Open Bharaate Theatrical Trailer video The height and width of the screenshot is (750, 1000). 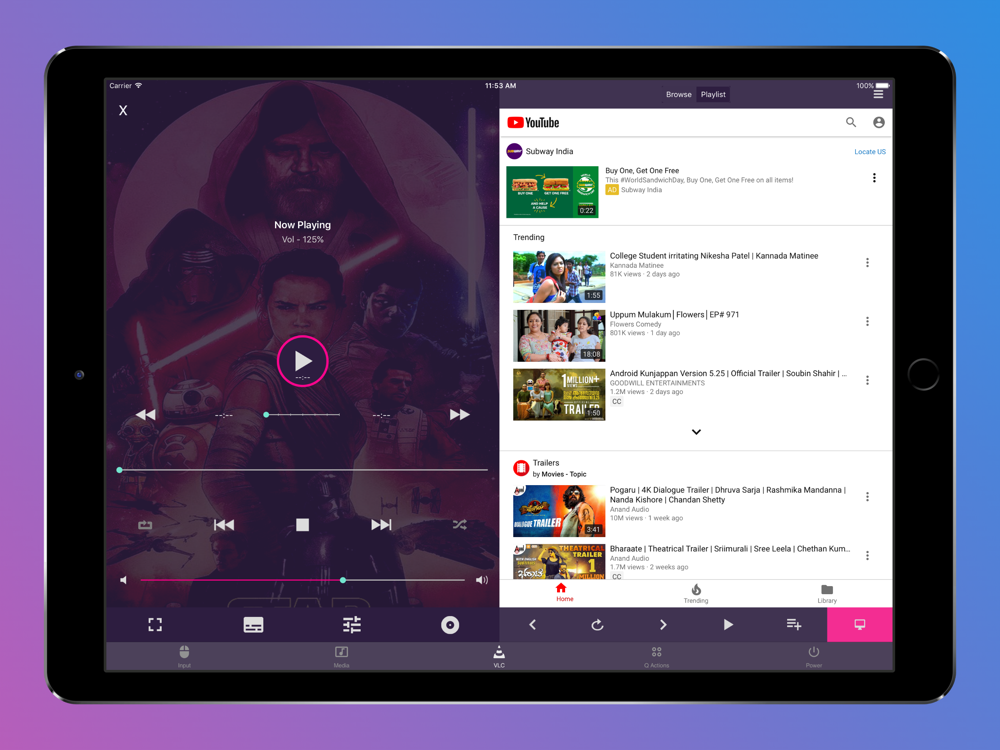pos(730,548)
